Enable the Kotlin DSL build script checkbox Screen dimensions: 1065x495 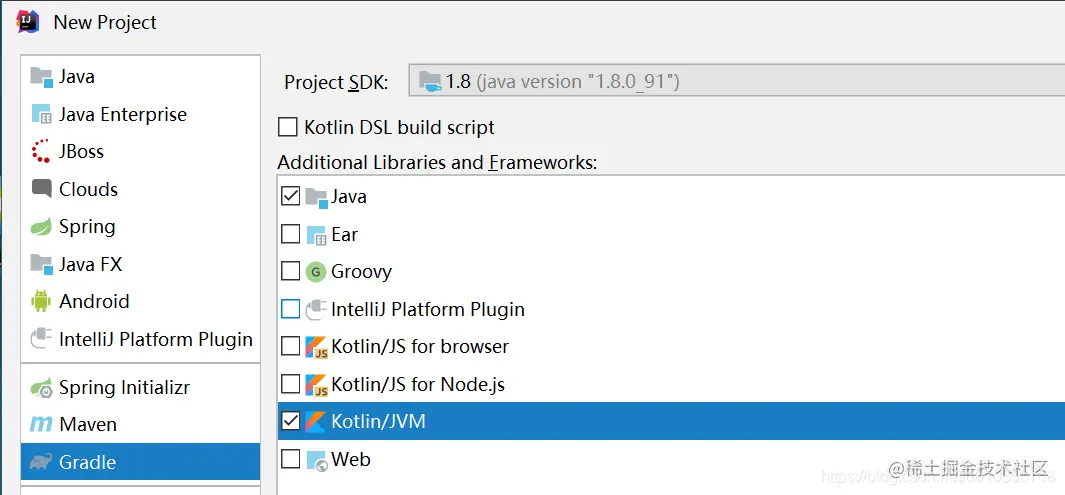(288, 128)
